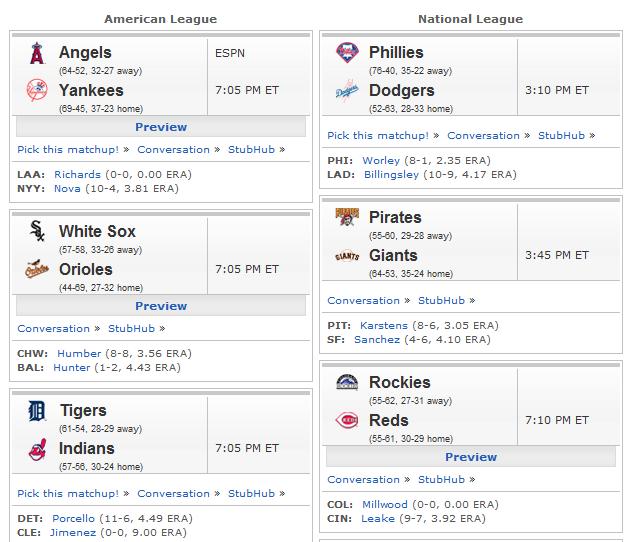Click the Dodgers team logo
The height and width of the screenshot is (542, 638).
[x=347, y=90]
